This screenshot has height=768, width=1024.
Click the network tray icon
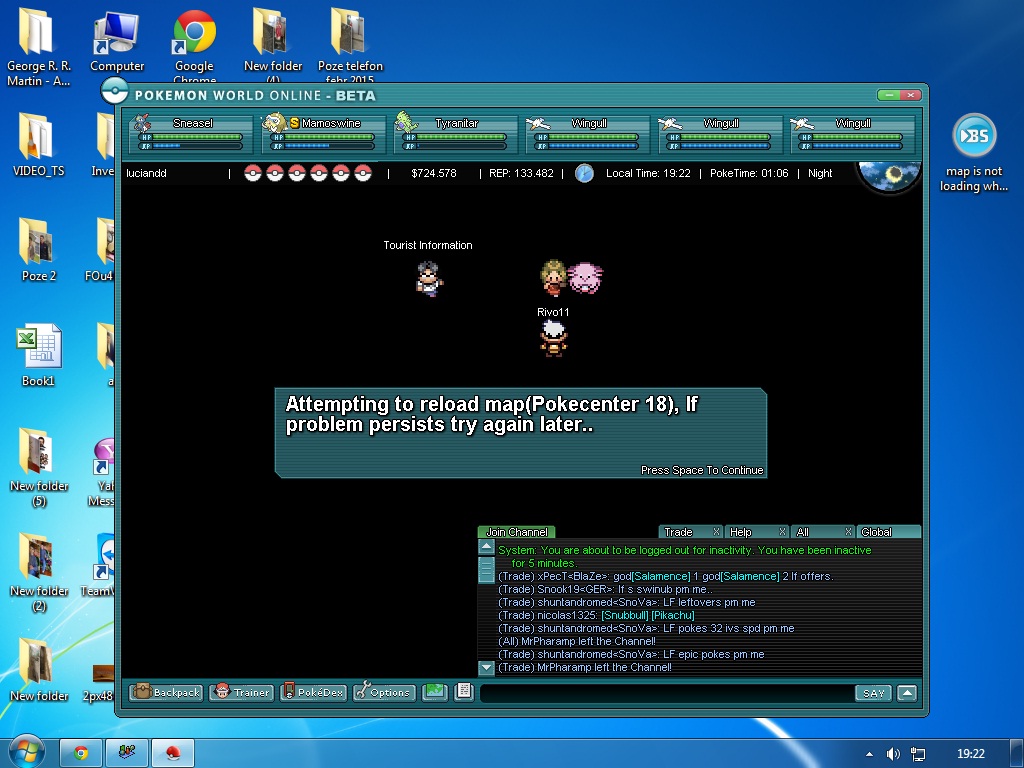(918, 754)
